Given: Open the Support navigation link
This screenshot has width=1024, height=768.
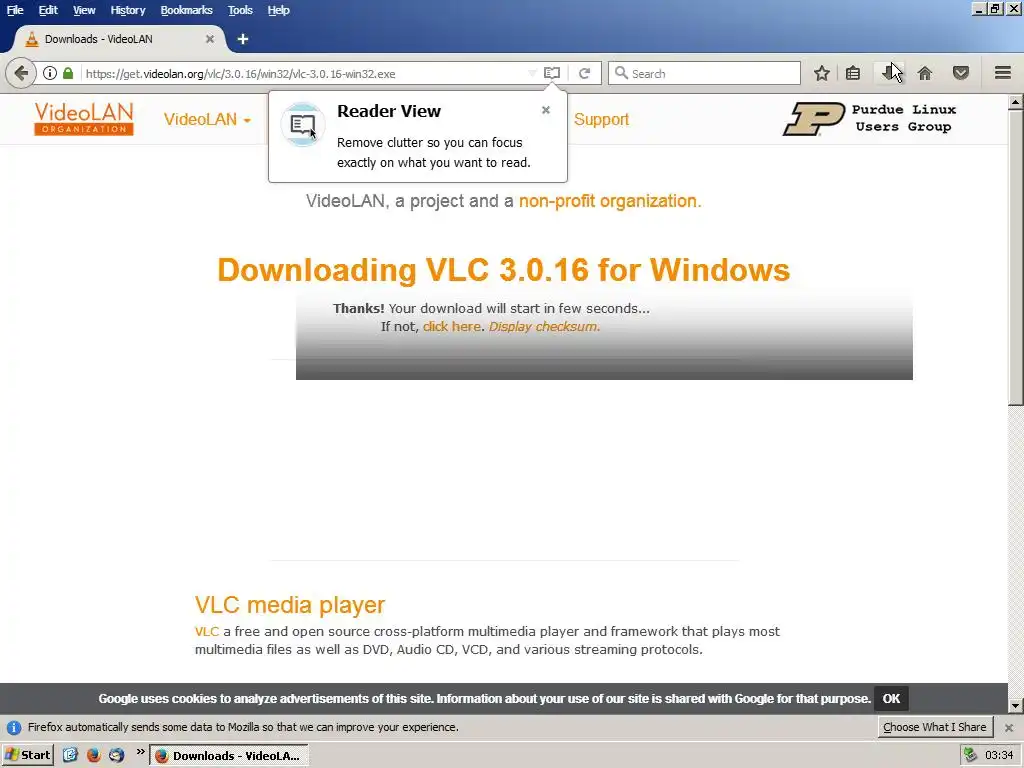Looking at the screenshot, I should 601,120.
